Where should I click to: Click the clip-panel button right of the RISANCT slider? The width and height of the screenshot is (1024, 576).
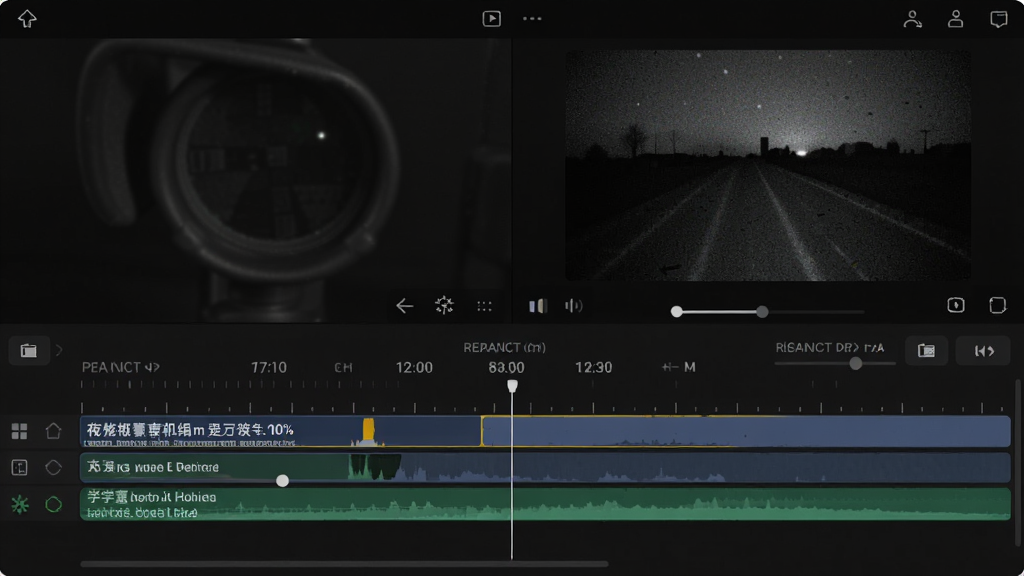pos(926,351)
